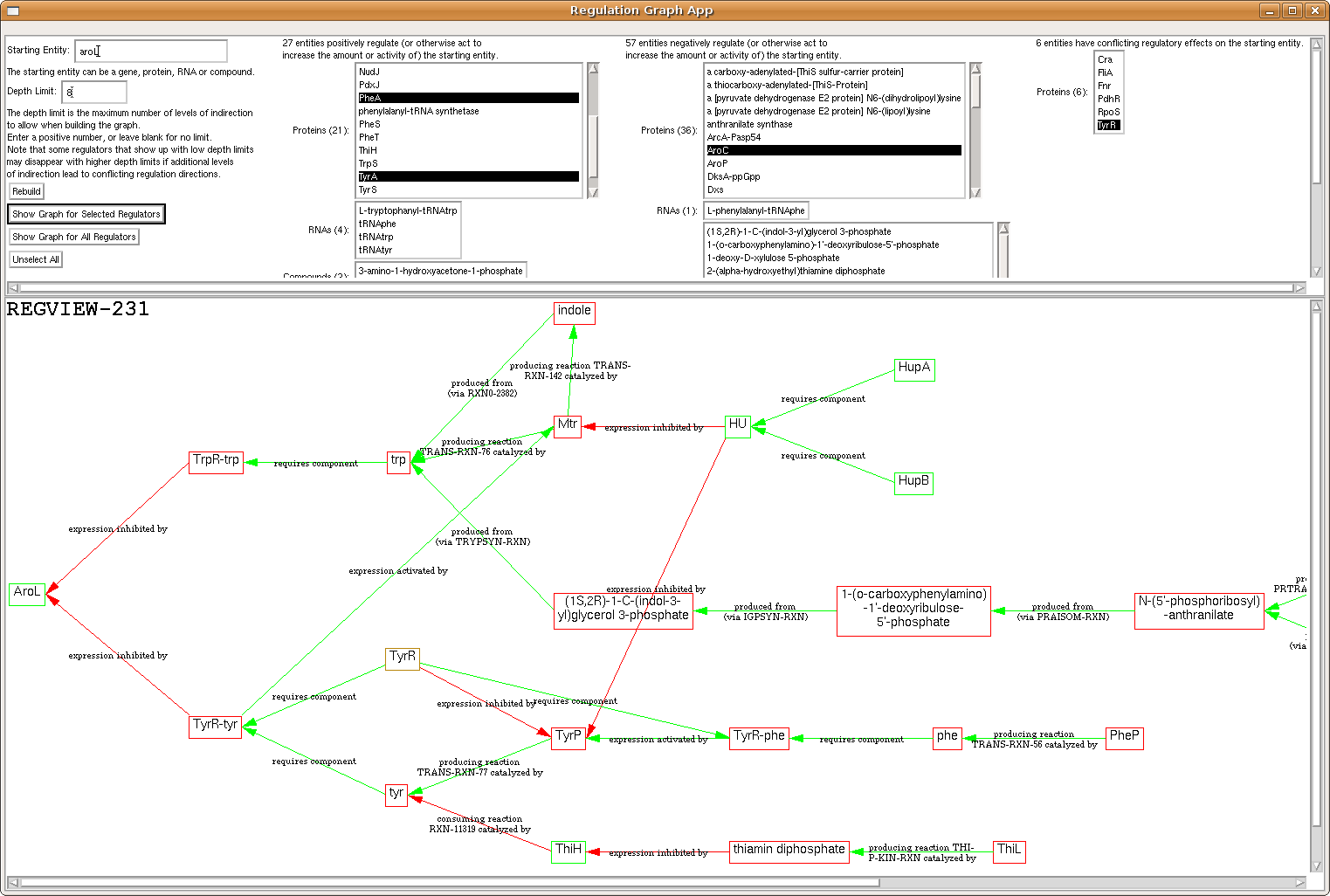Select AroP in negative proteins list
Screen dimensions: 1330x896
coord(834,163)
